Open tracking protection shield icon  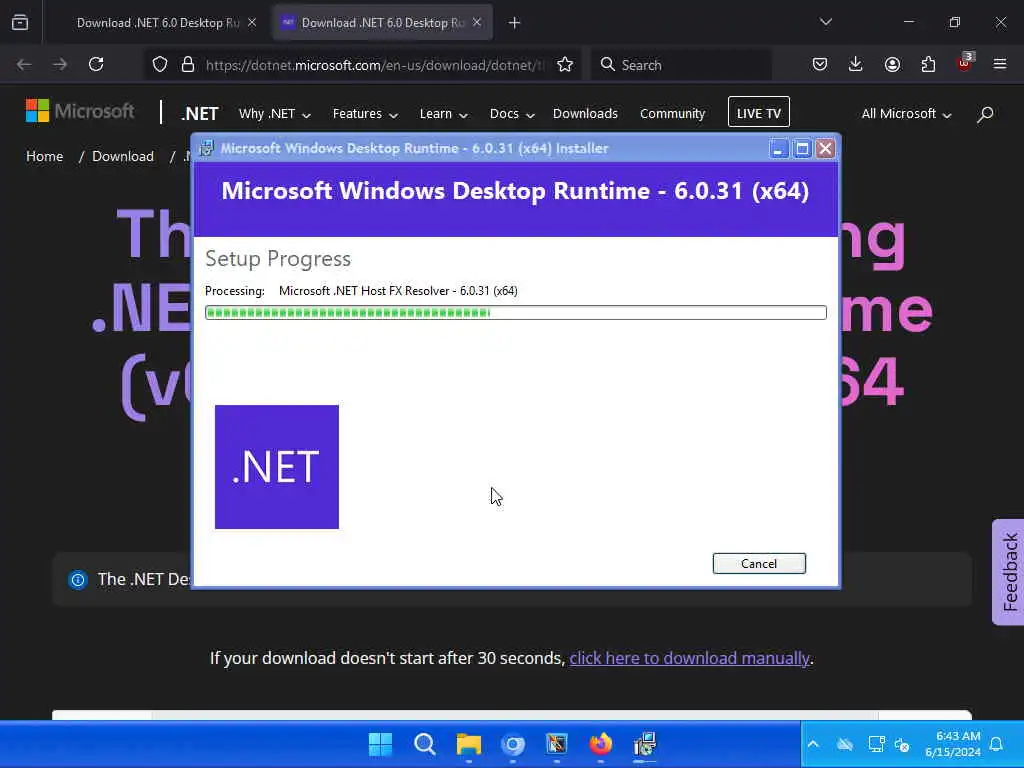click(160, 65)
